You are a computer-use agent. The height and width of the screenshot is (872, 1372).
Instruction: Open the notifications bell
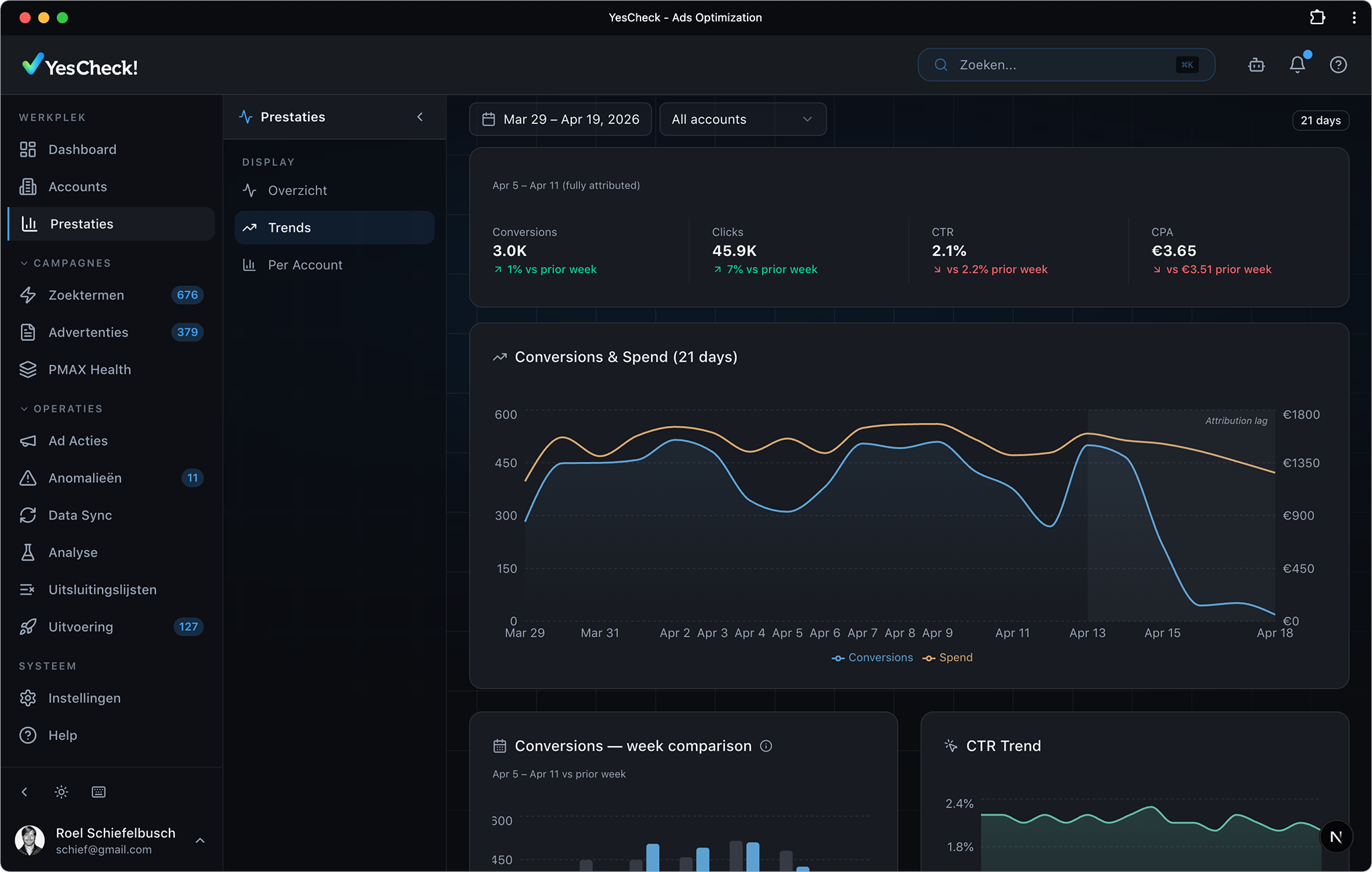click(x=1298, y=65)
